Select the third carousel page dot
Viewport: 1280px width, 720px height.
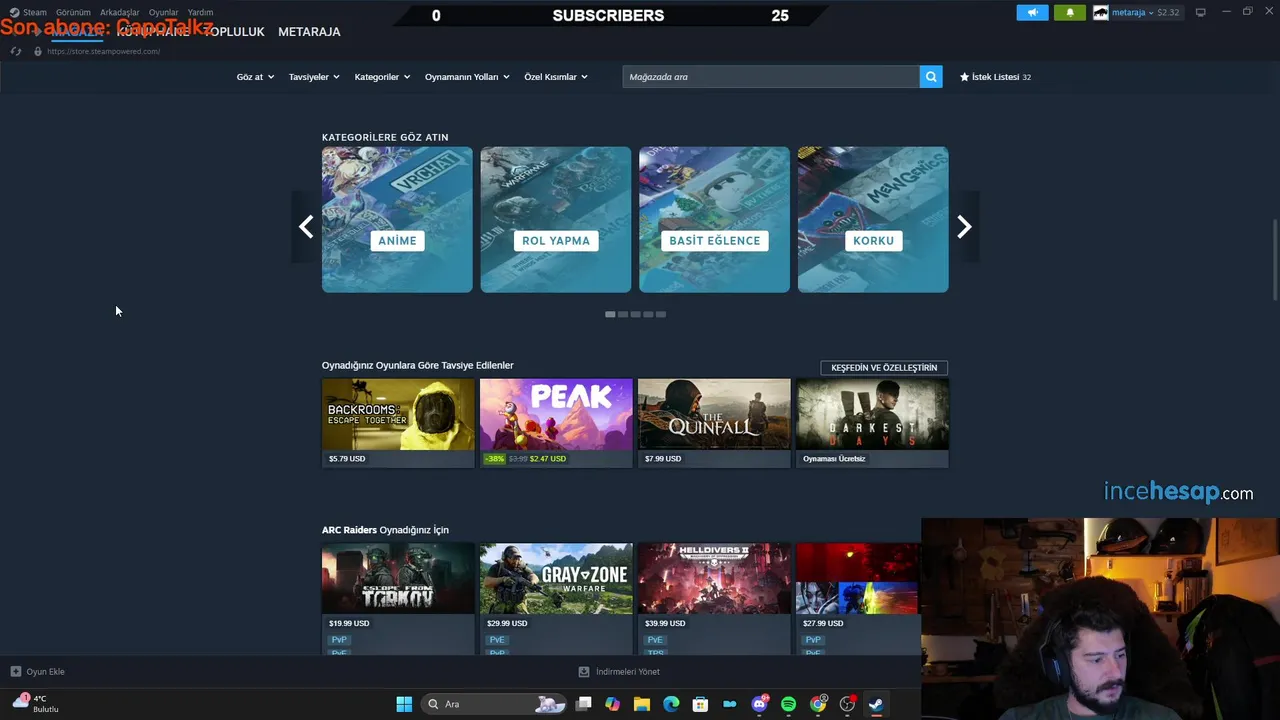[635, 314]
